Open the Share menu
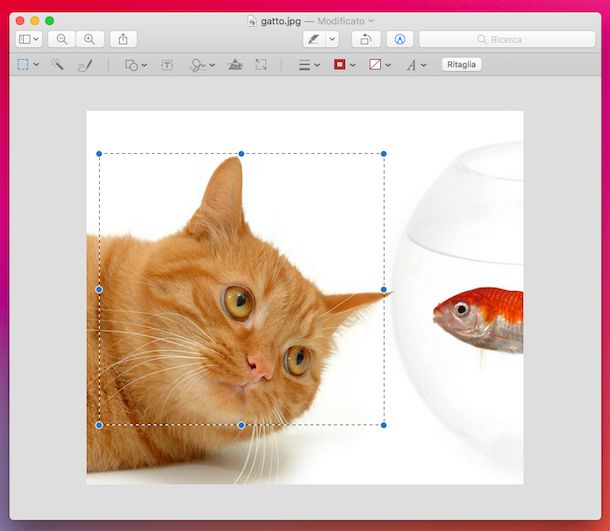The width and height of the screenshot is (610, 531). pyautogui.click(x=123, y=39)
